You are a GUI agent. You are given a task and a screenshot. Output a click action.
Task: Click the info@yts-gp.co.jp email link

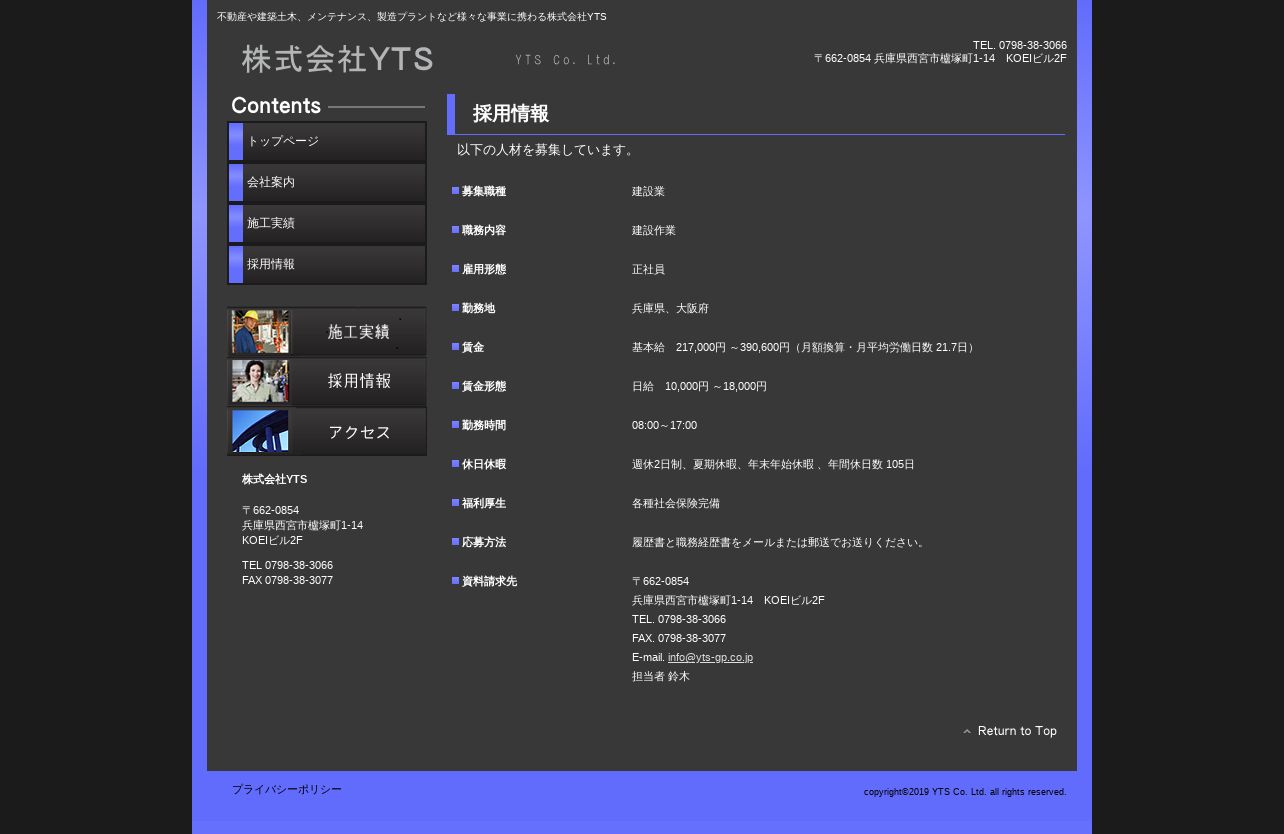click(x=710, y=657)
